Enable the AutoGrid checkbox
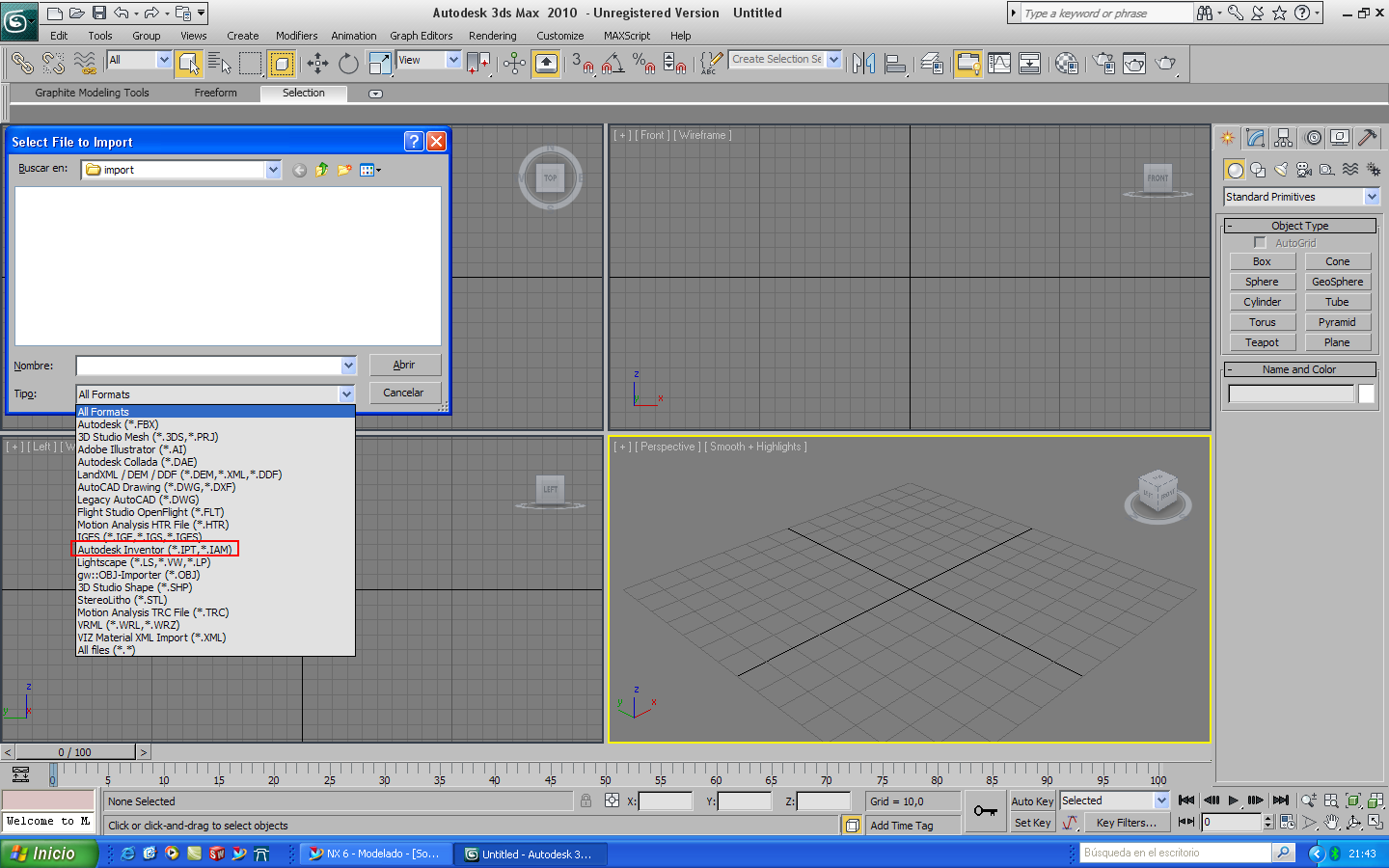The image size is (1389, 868). tap(1260, 243)
